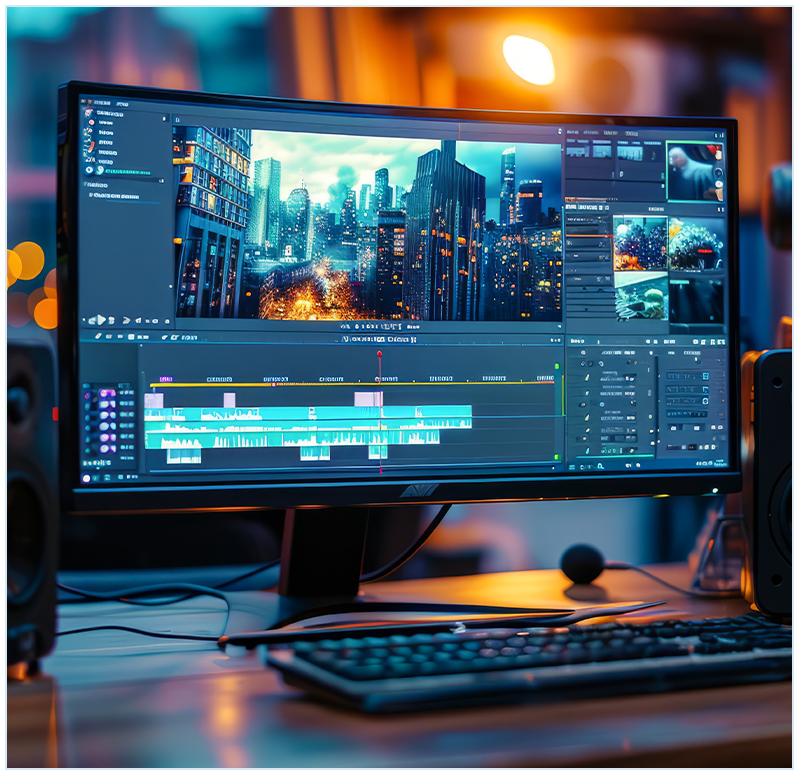
Task: Click the eye icon in left sidebar
Action: 89,170
